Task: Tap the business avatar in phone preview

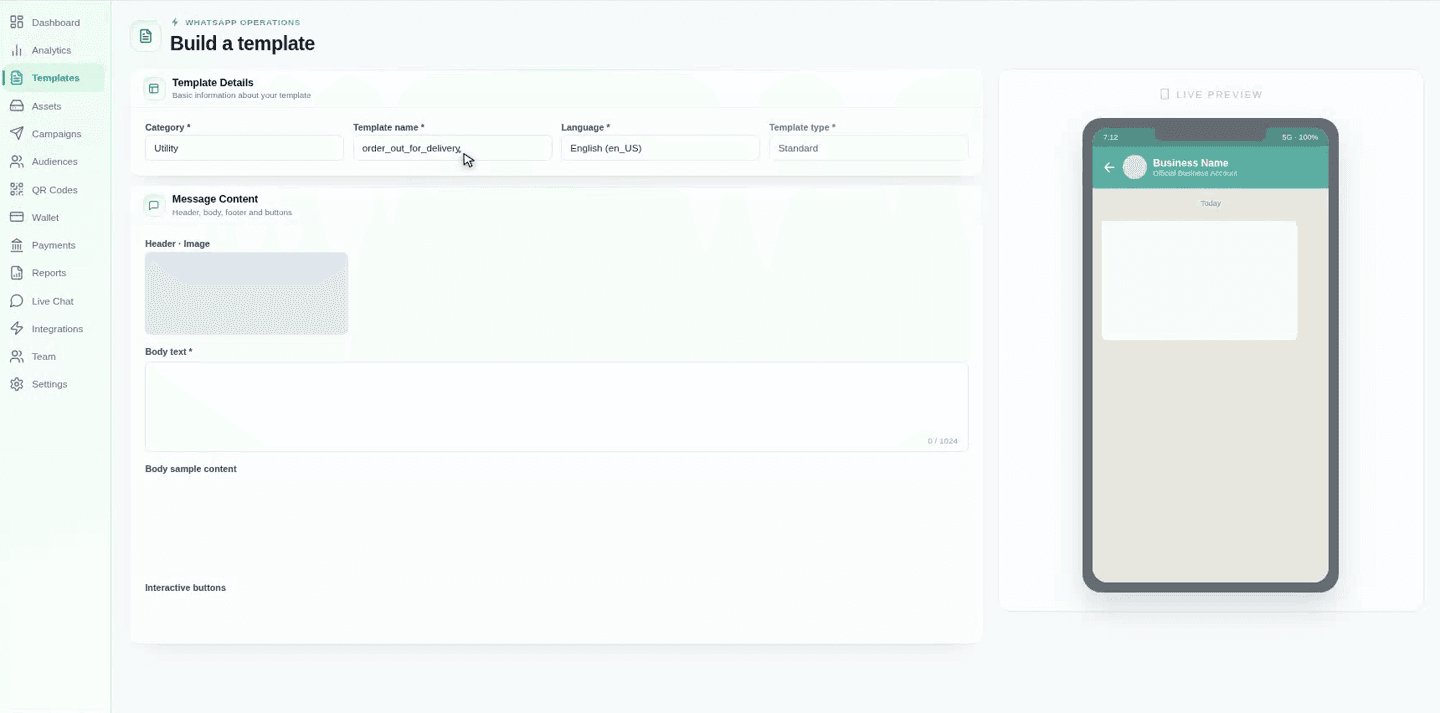Action: [1135, 167]
